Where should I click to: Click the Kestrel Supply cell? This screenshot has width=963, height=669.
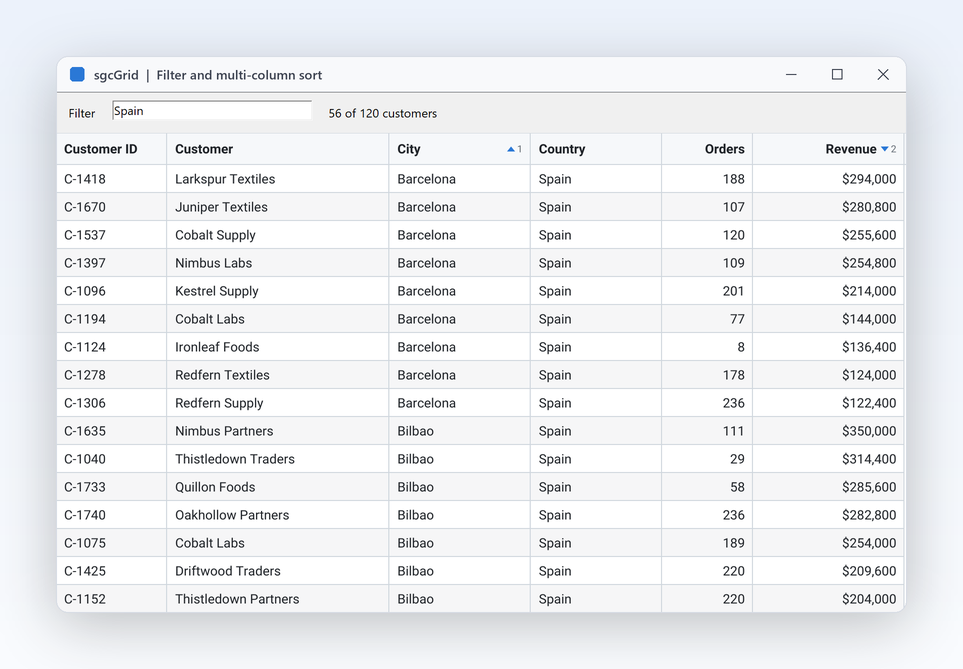278,291
